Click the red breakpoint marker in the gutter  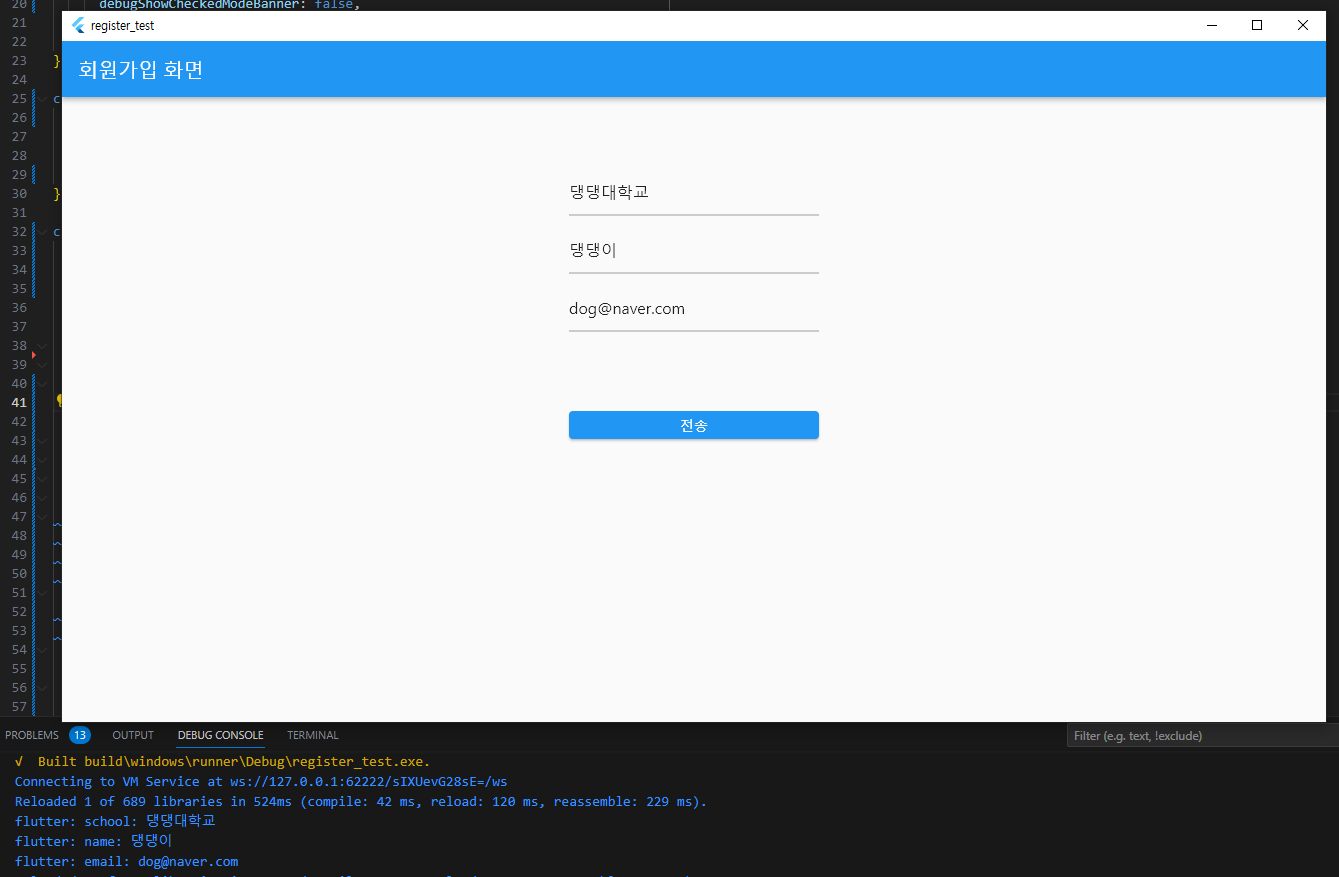(33, 355)
